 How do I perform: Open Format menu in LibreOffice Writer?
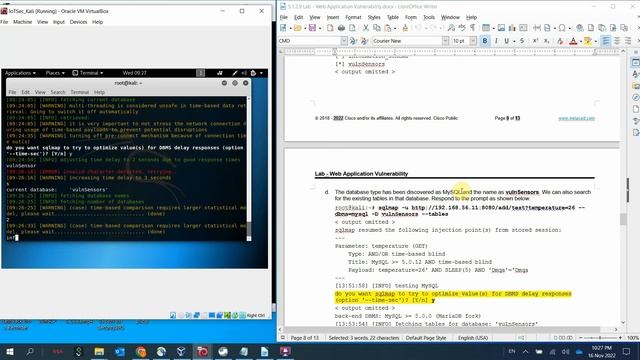(x=353, y=17)
